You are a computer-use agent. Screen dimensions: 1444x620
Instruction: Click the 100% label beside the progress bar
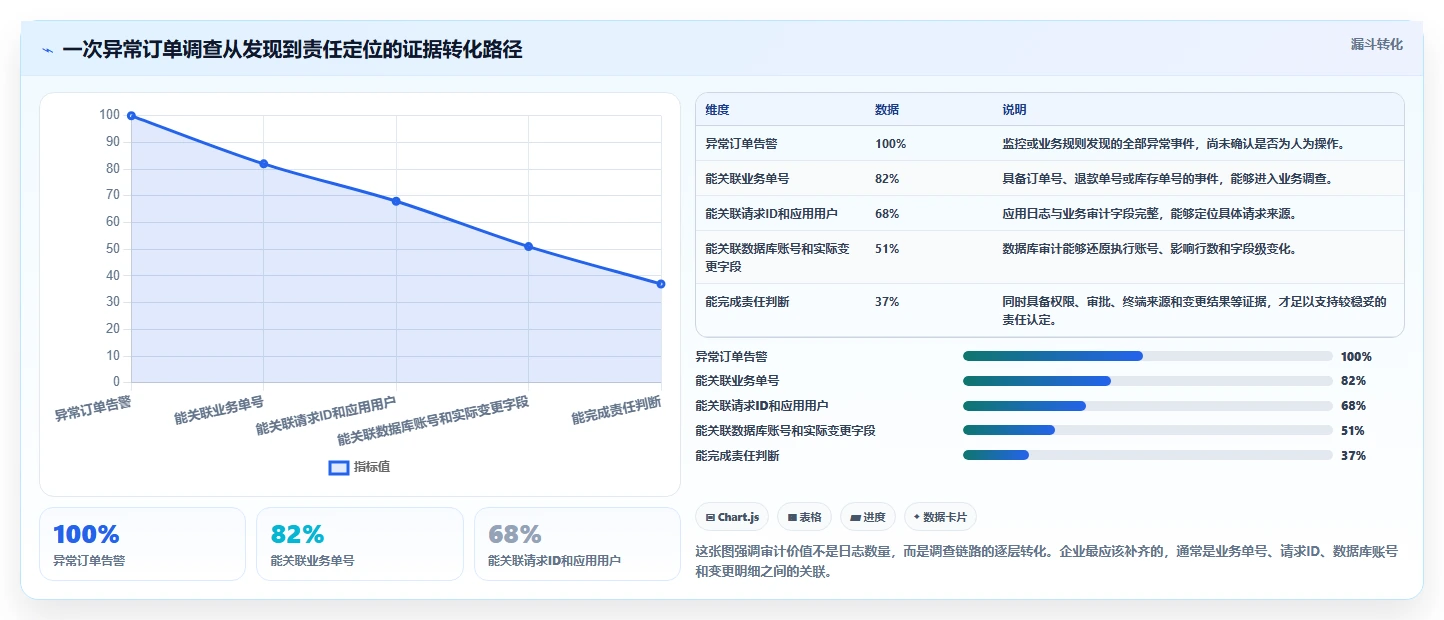(x=1356, y=356)
